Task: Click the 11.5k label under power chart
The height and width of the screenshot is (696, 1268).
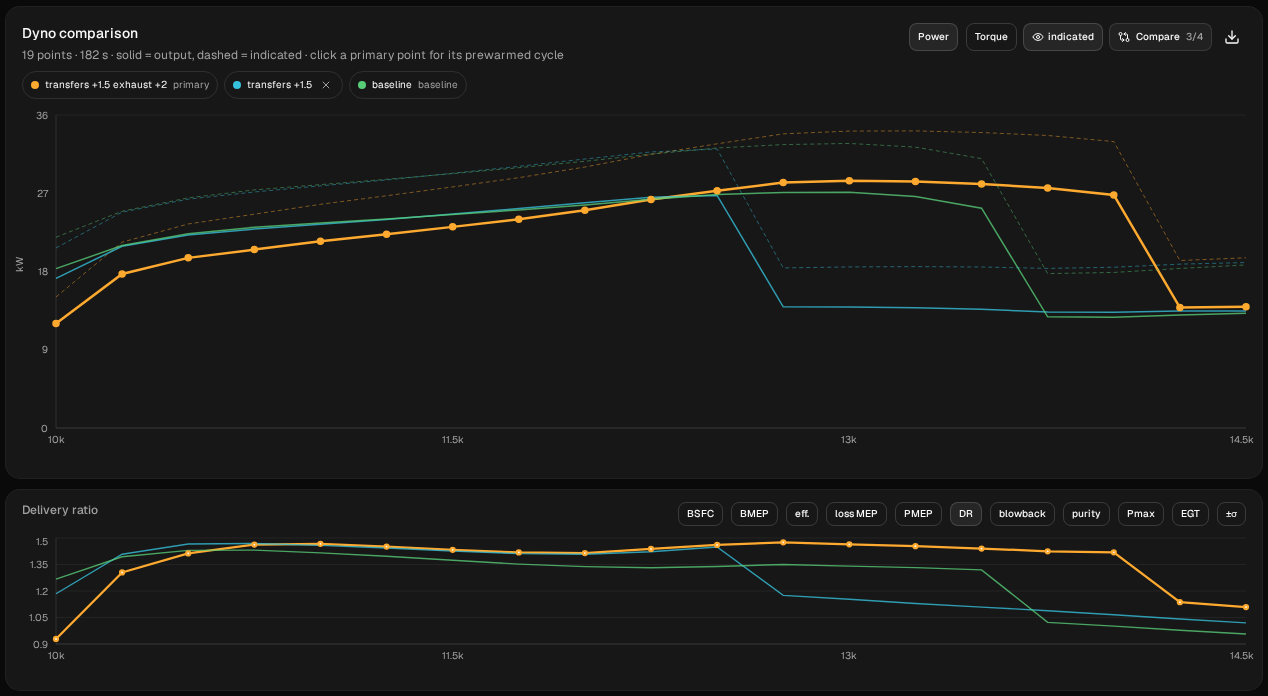Action: 452,440
